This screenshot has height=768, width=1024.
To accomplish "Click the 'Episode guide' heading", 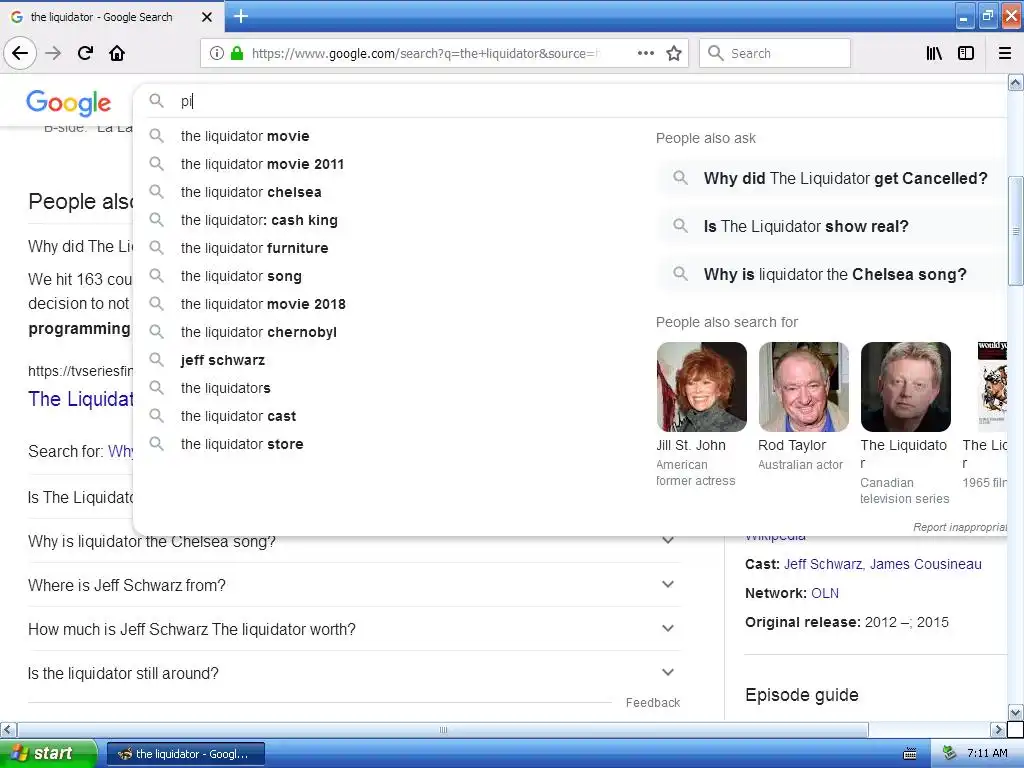I will pyautogui.click(x=801, y=695).
